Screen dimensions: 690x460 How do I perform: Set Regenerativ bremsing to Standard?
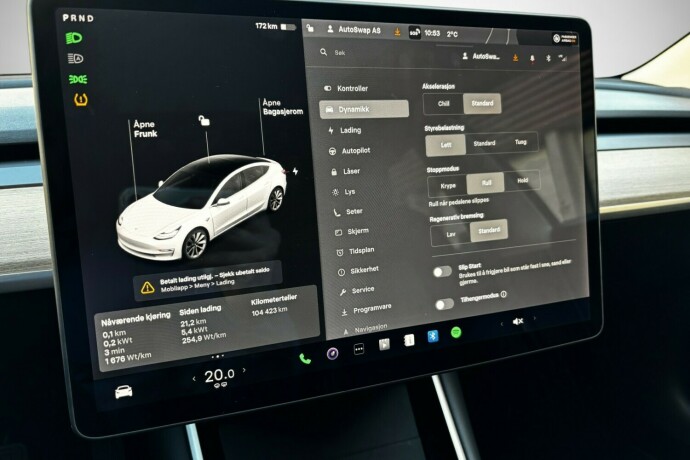point(489,231)
